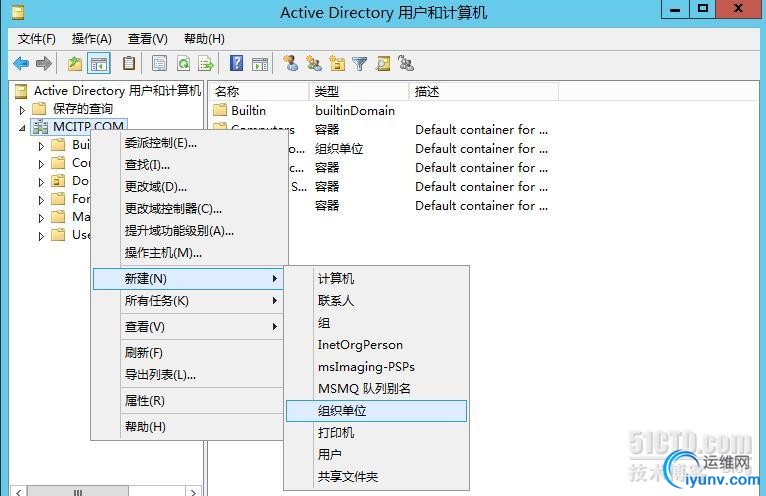Open 属性(R) from context menu
The image size is (766, 496).
tap(188, 401)
